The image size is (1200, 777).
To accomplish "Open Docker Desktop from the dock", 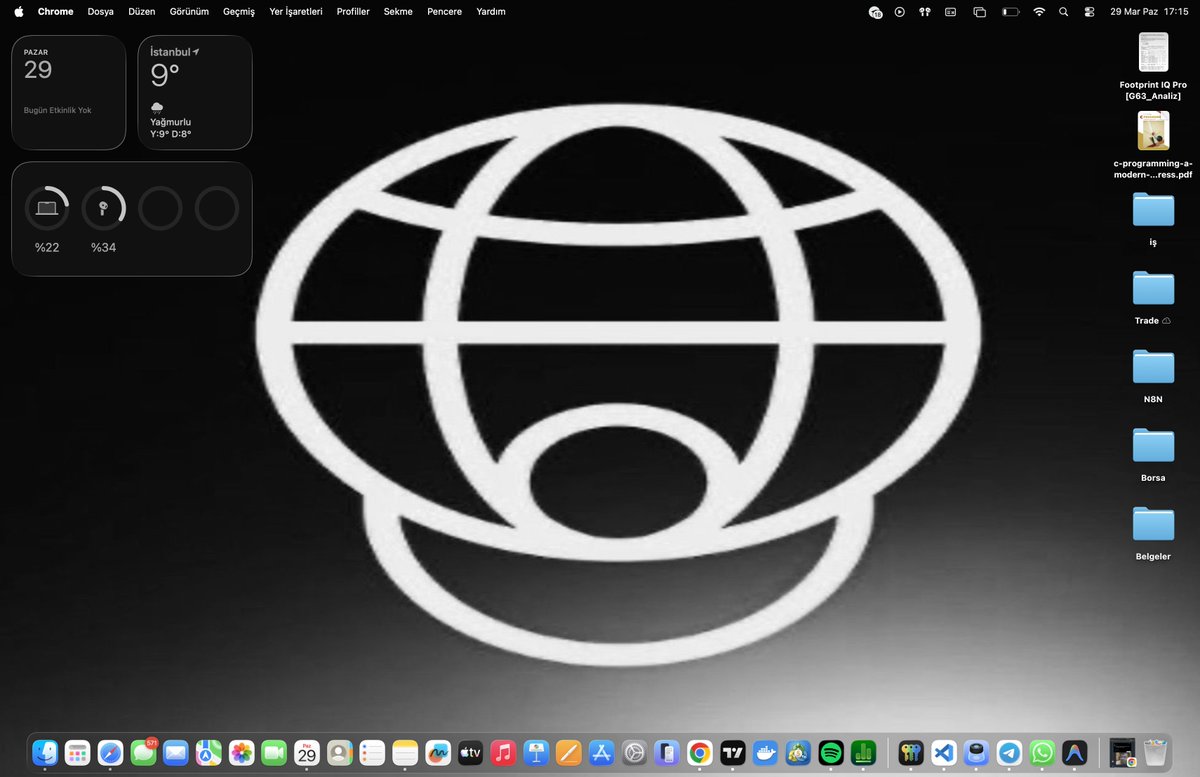I will tap(764, 752).
